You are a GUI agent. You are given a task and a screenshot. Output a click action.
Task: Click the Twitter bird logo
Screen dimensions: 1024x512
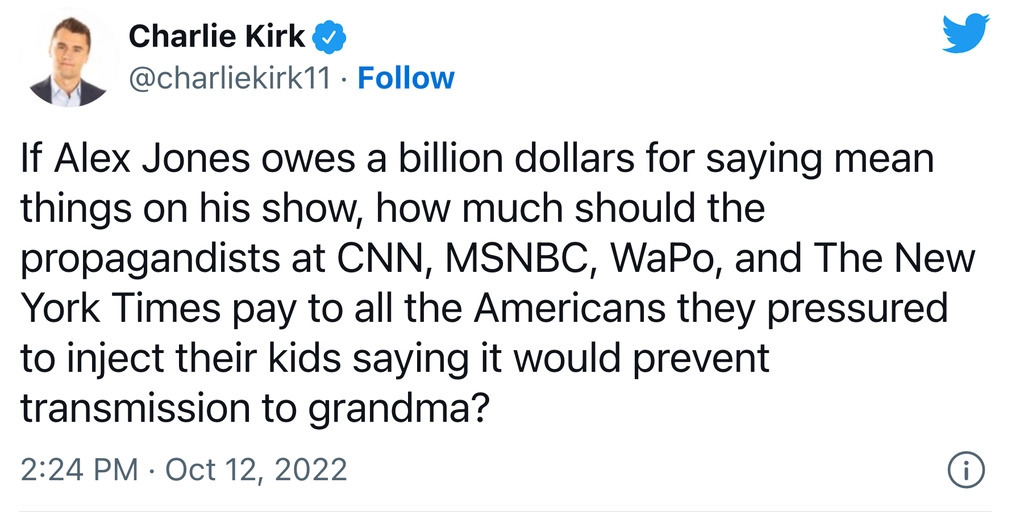click(x=966, y=33)
